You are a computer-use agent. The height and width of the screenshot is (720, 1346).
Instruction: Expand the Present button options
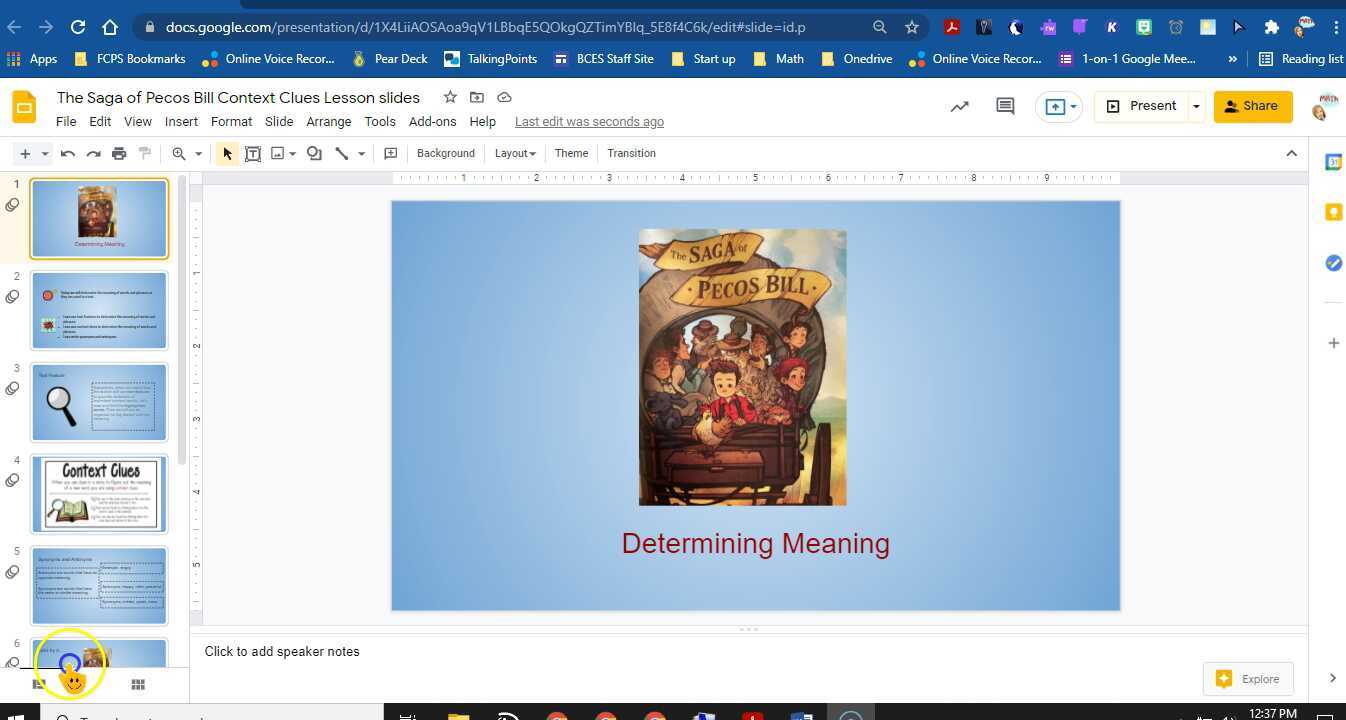click(1196, 106)
